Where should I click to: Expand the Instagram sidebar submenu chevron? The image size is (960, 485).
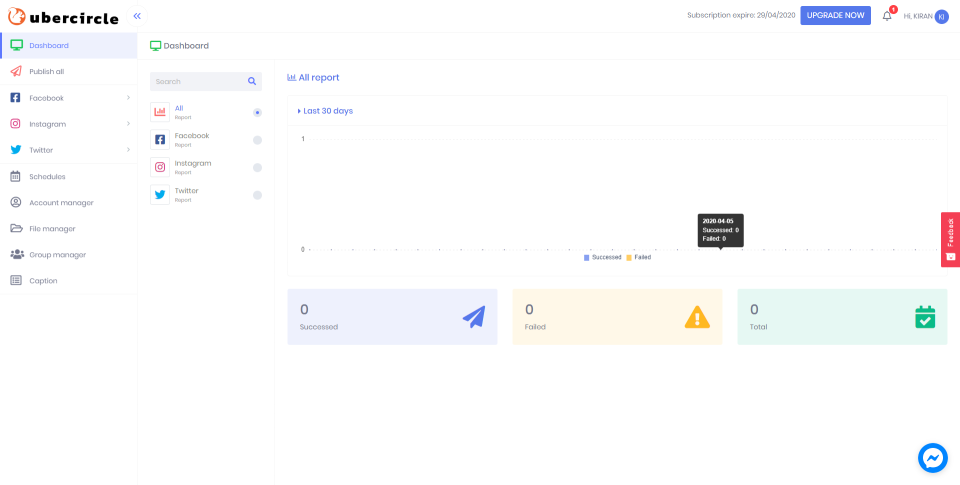click(129, 124)
